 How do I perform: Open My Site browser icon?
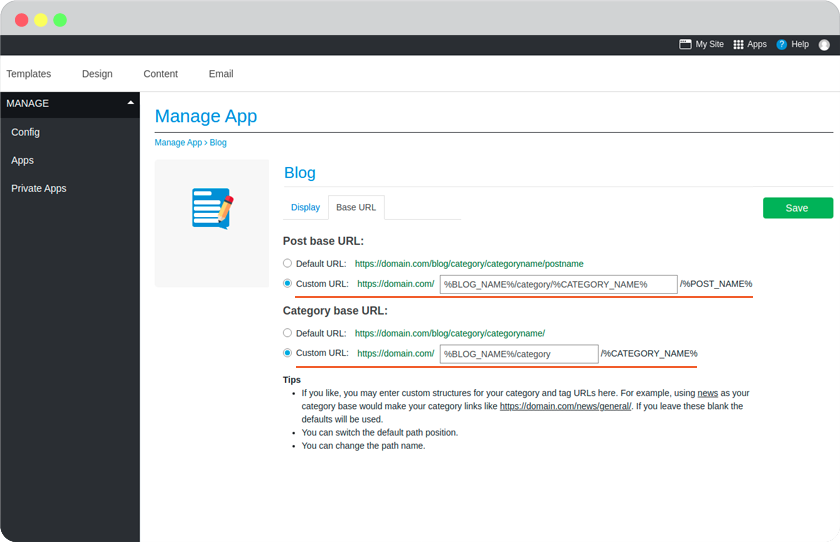click(685, 44)
